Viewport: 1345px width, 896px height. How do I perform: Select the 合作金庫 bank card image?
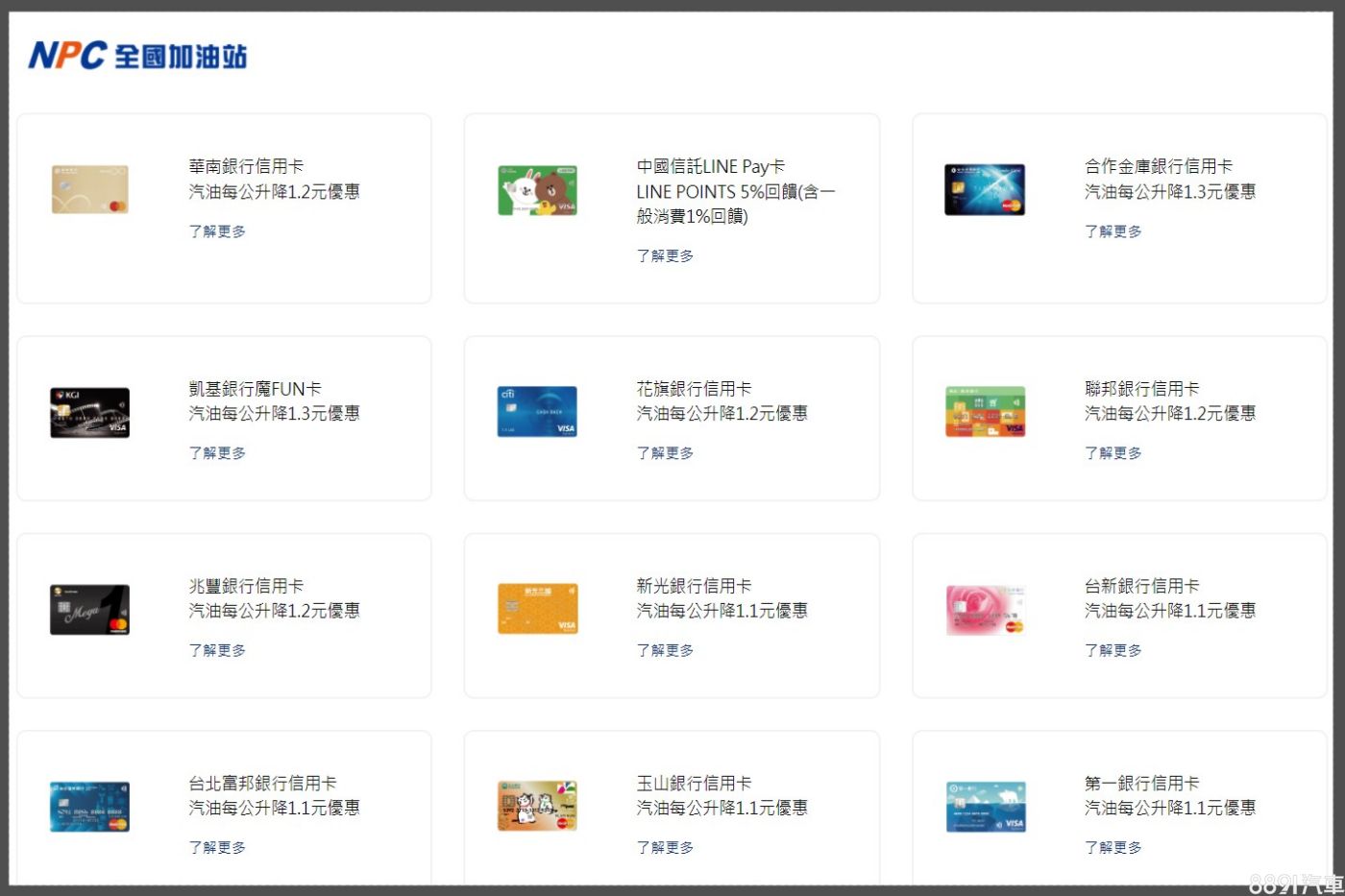click(x=985, y=189)
